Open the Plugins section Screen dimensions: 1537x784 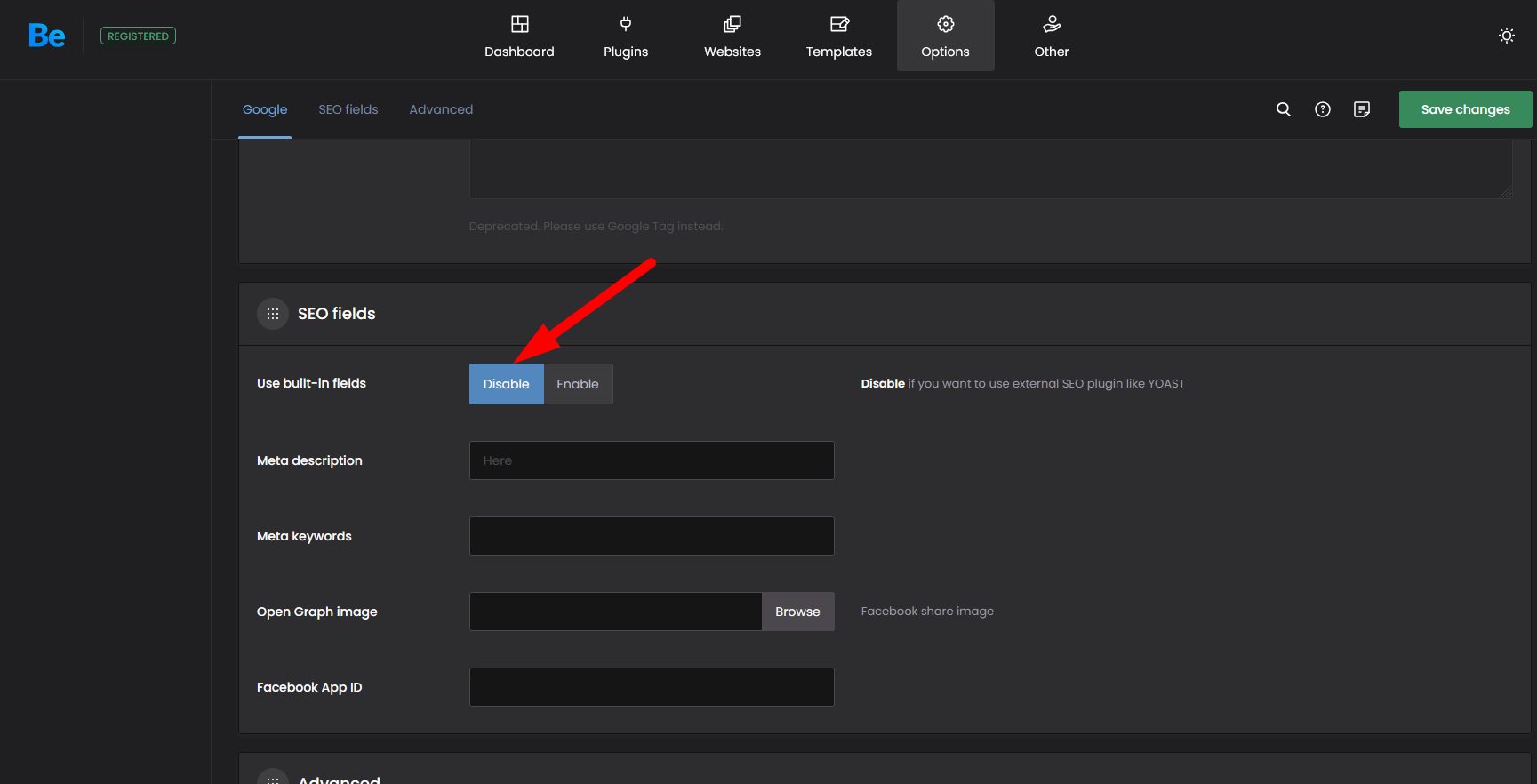click(x=626, y=36)
